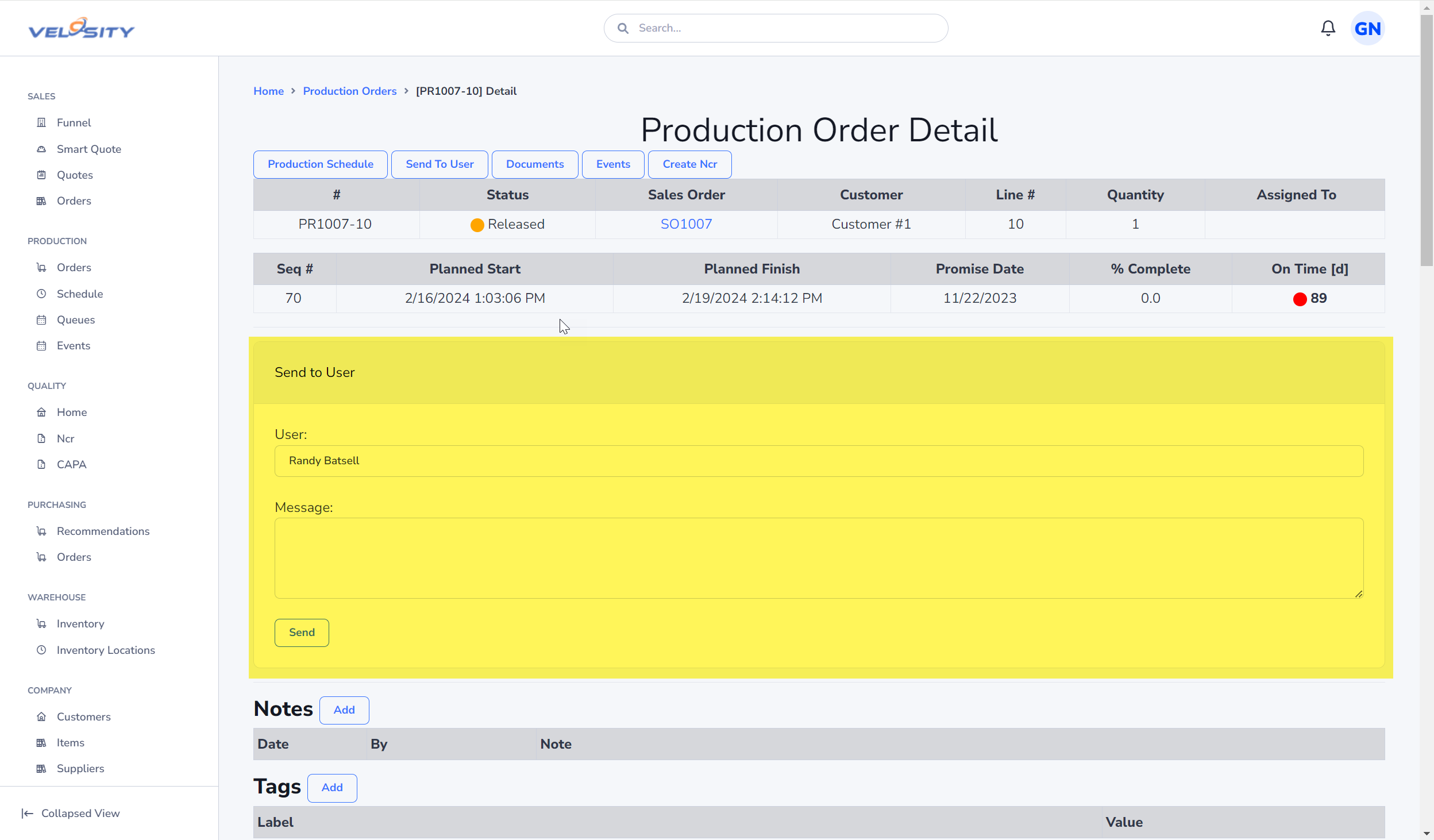
Task: Click the Create Ncr icon button
Action: [x=690, y=164]
